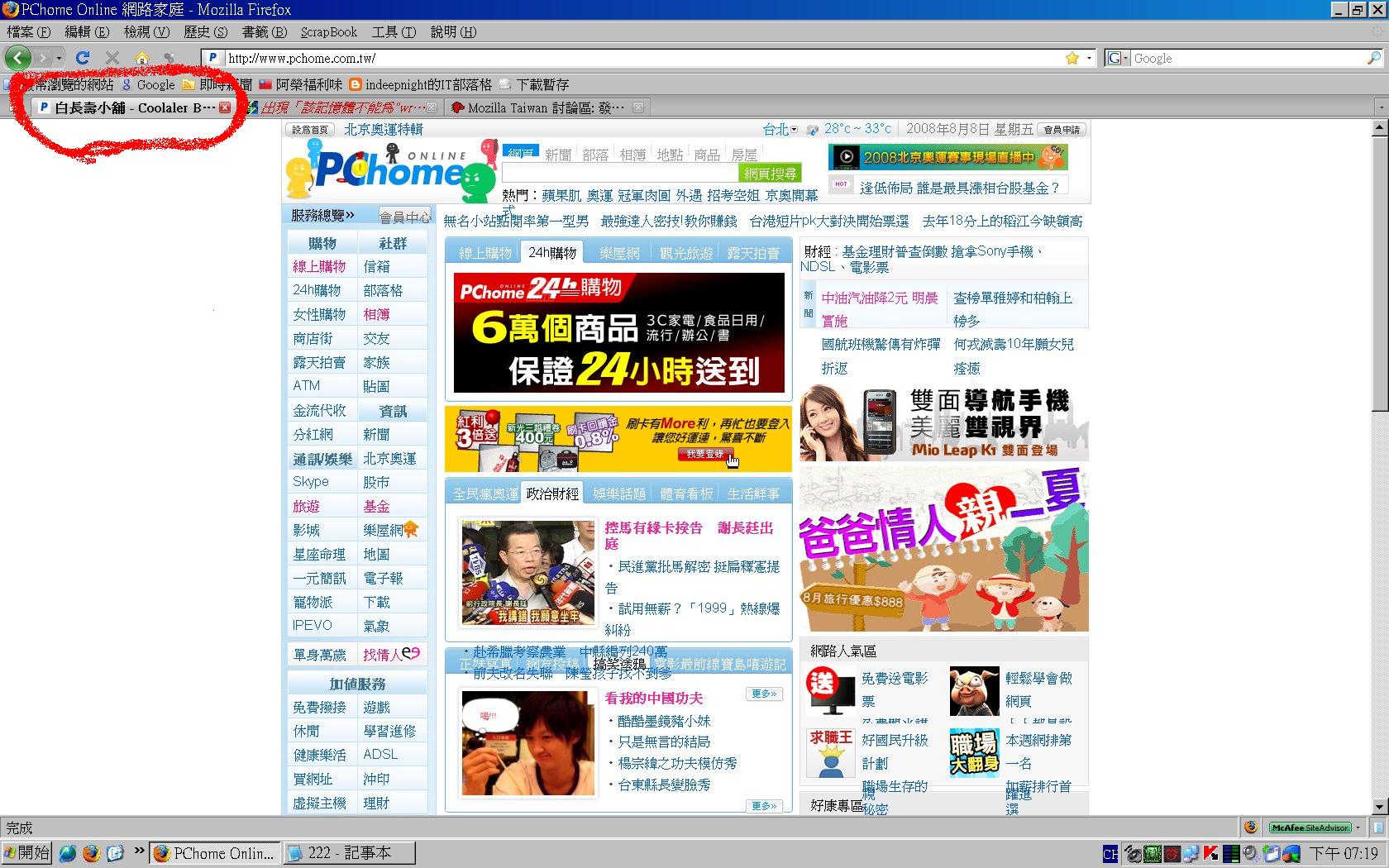The image size is (1389, 868).
Task: Open the 會員中心 member center button
Action: tap(405, 217)
